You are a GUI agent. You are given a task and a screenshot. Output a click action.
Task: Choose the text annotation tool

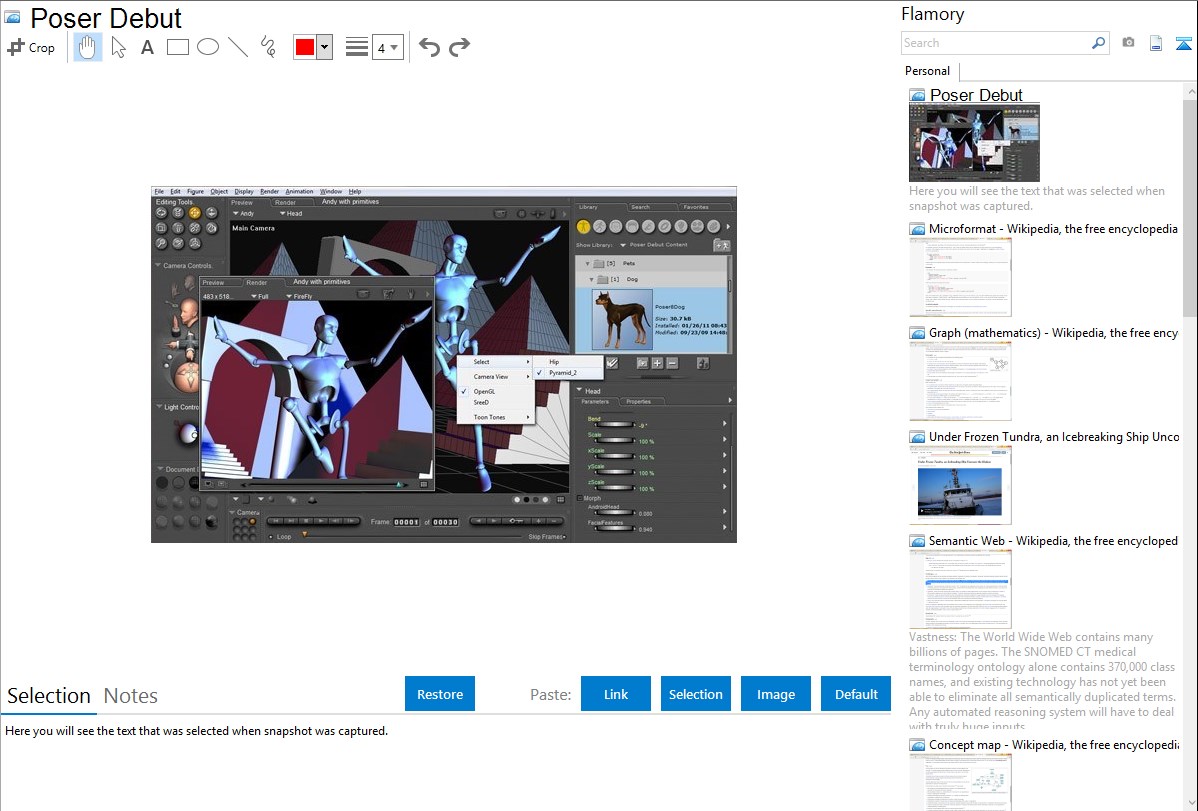[147, 47]
